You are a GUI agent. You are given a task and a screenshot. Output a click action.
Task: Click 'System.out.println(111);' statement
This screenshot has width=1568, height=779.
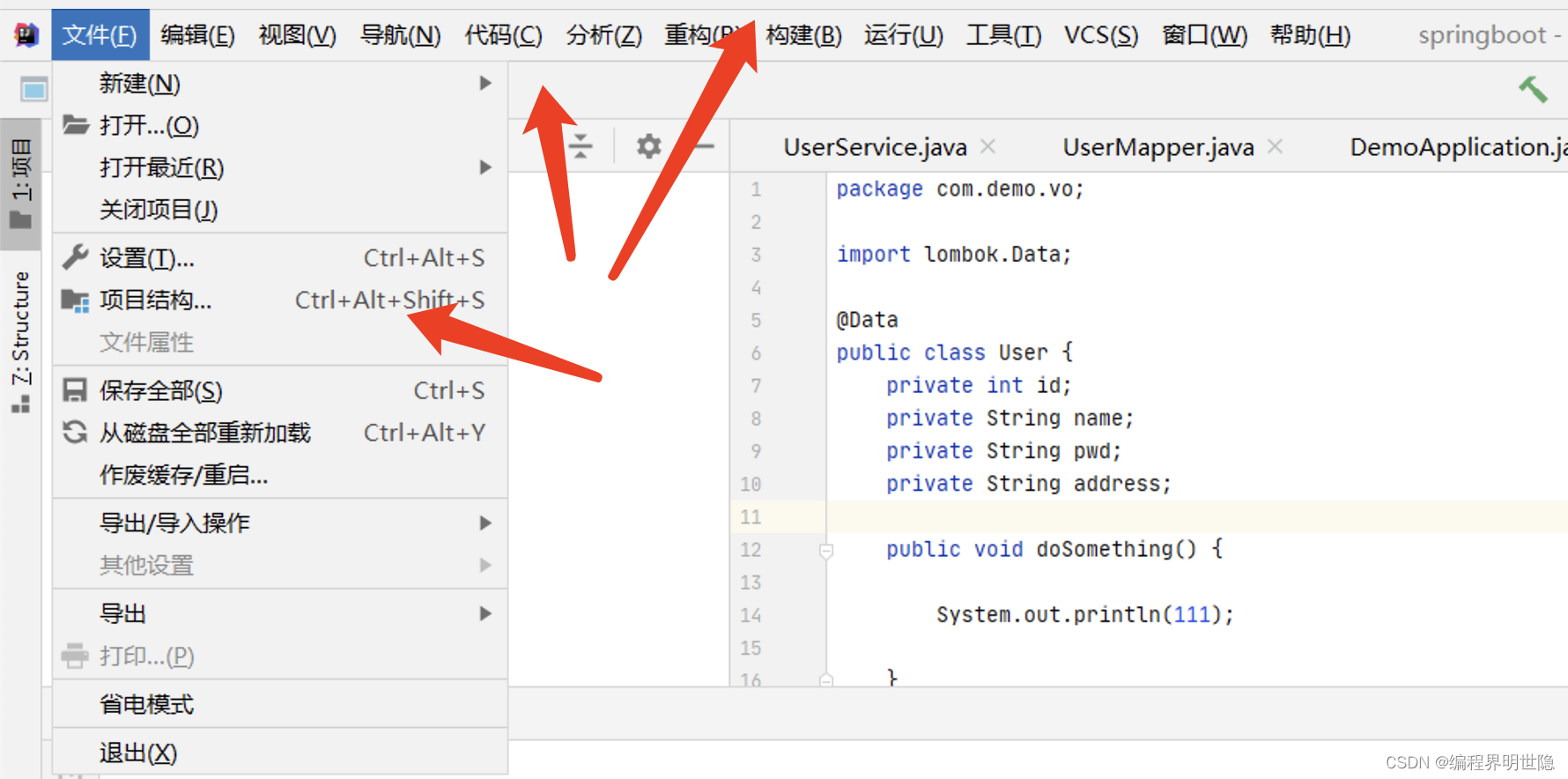[x=1085, y=614]
